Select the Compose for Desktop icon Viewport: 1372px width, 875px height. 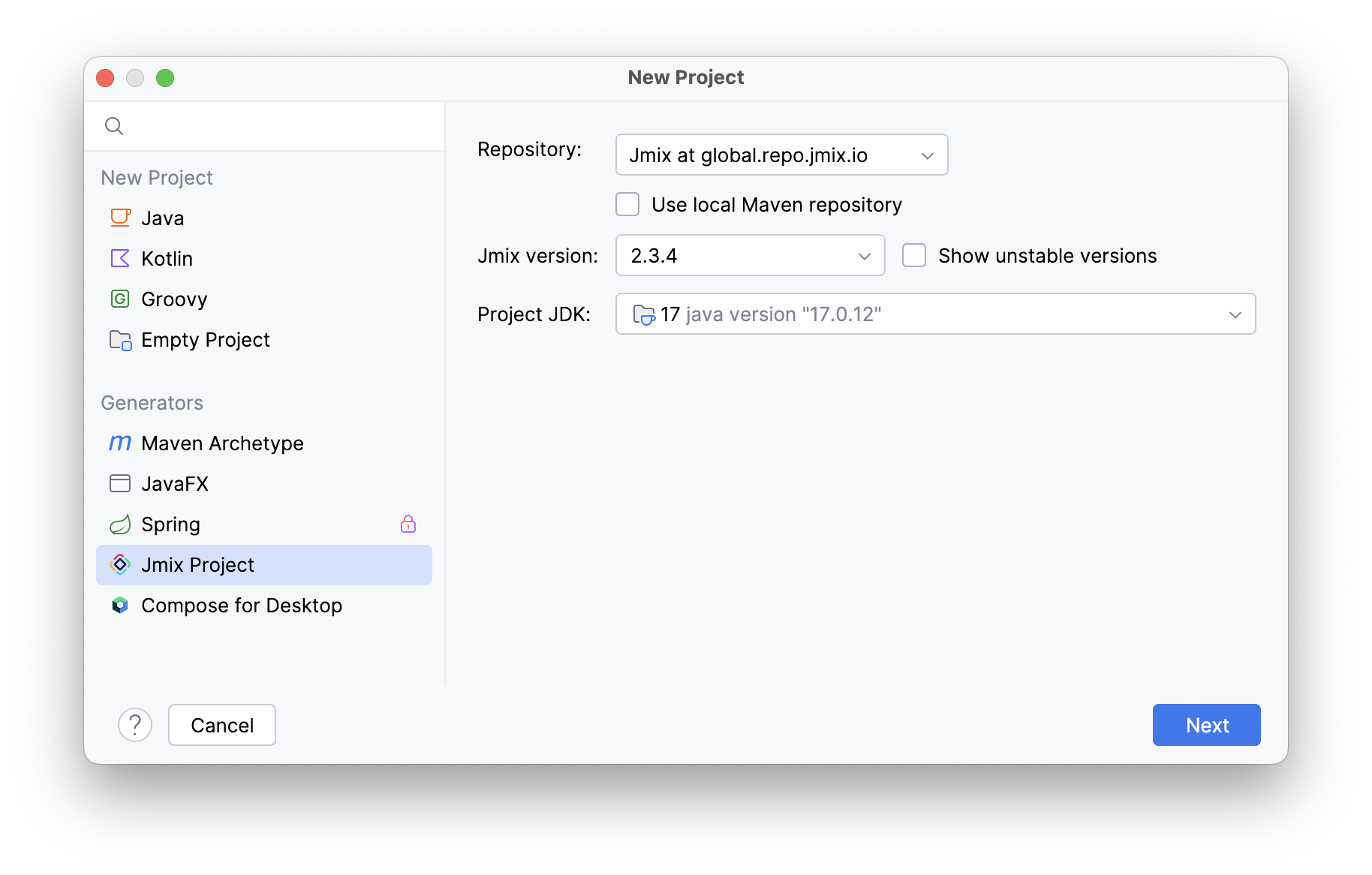pyautogui.click(x=120, y=605)
